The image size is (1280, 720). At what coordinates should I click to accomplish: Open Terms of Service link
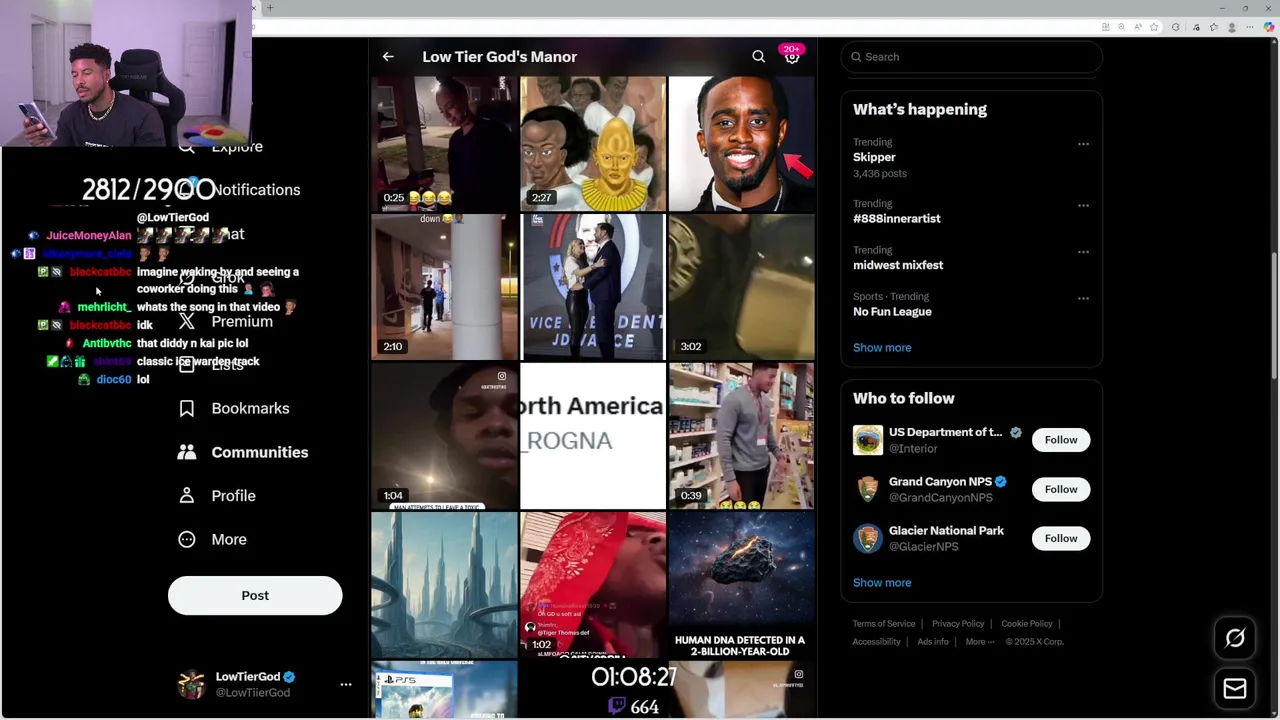tap(884, 624)
